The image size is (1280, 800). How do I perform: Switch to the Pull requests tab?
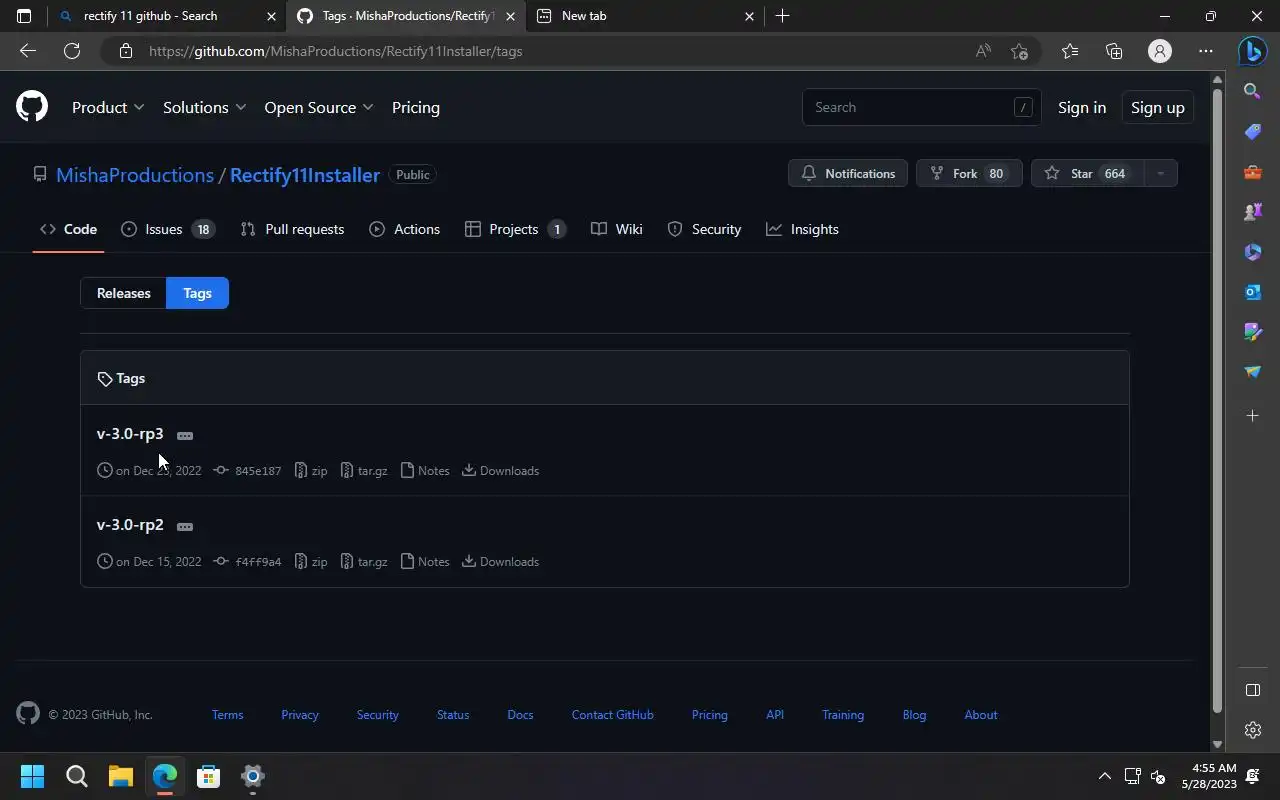tap(292, 229)
